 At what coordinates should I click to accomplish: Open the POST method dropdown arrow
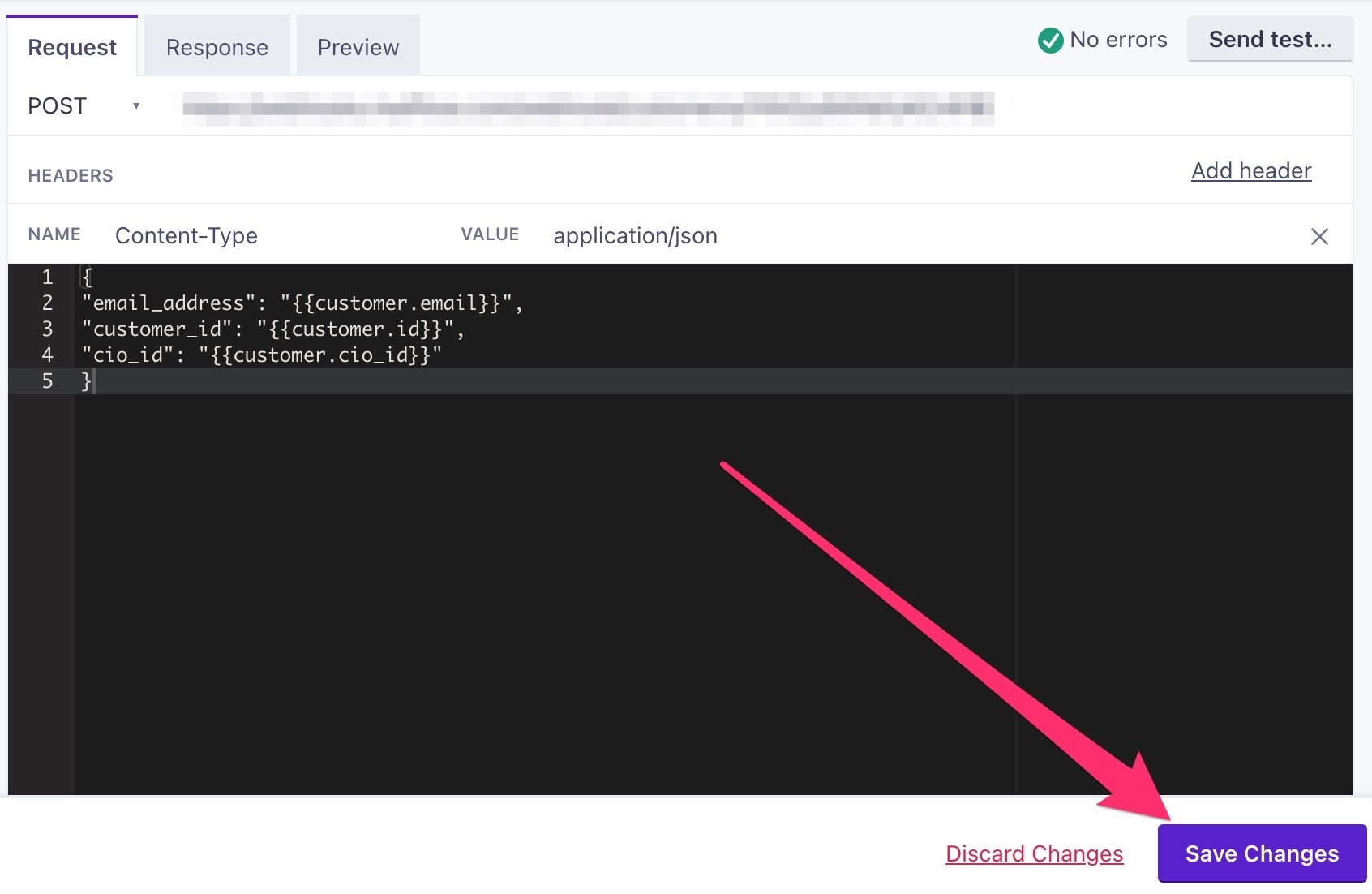click(x=136, y=106)
